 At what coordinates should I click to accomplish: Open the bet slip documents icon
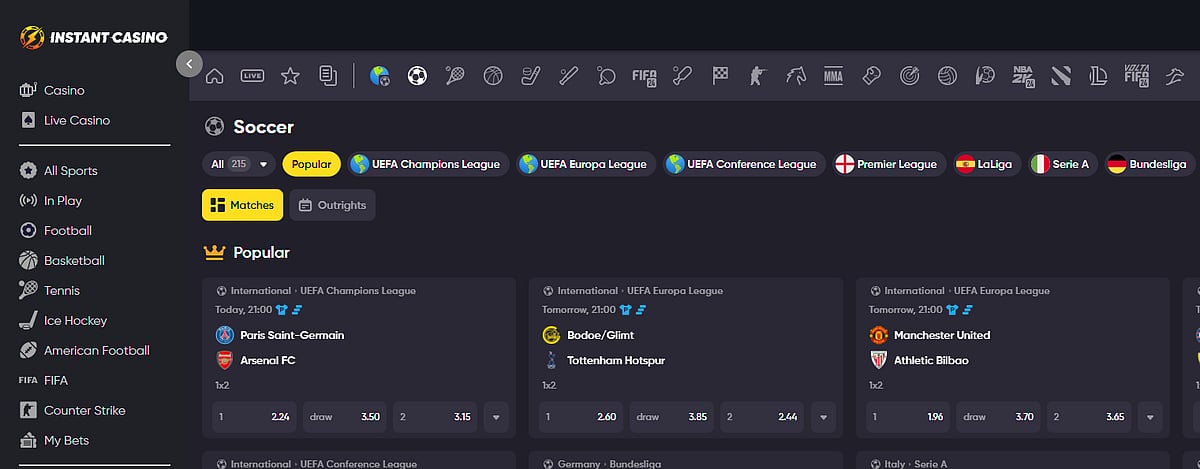(x=328, y=75)
